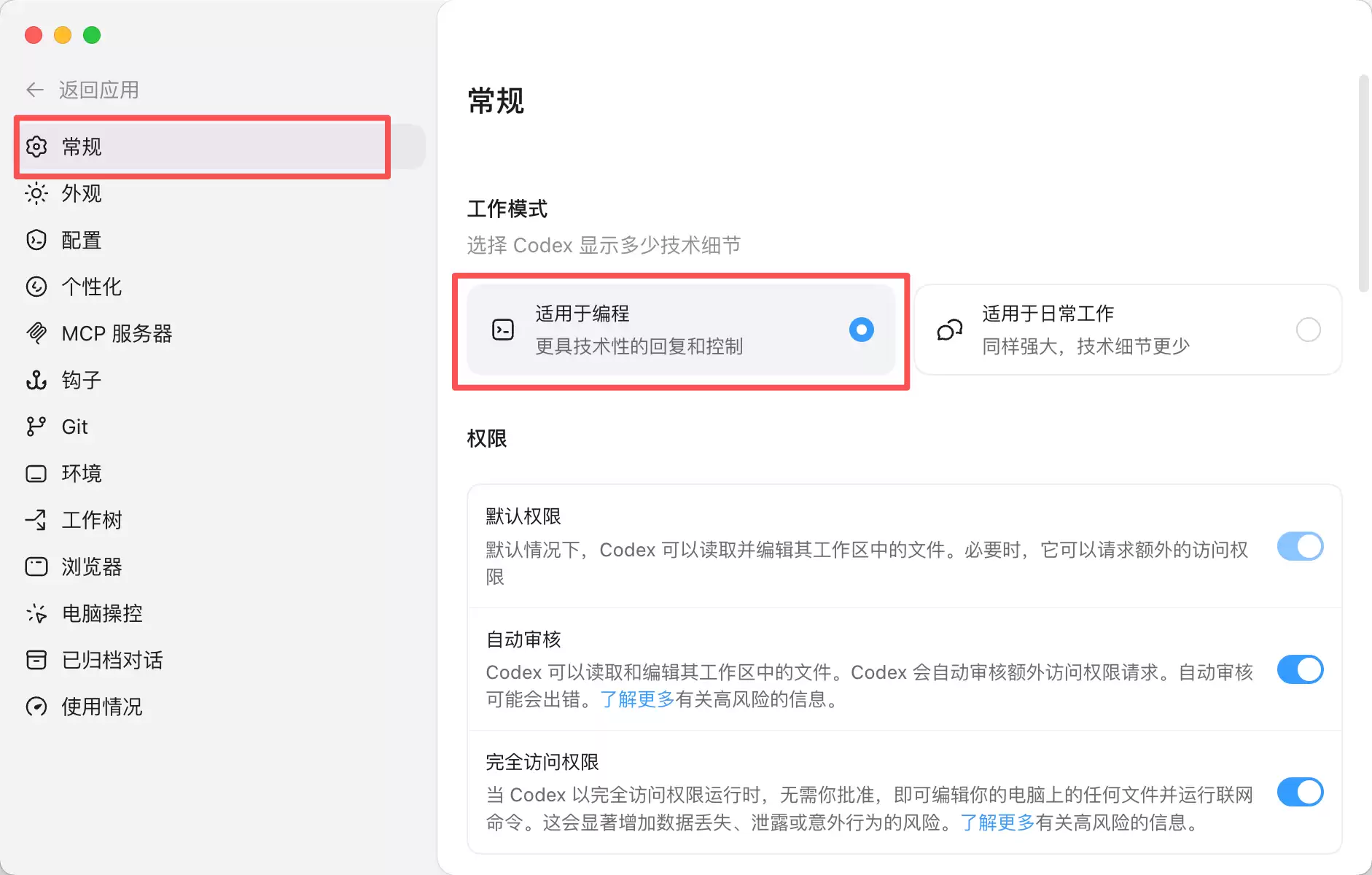
Task: Open the 个性化 settings section
Action: pyautogui.click(x=219, y=287)
